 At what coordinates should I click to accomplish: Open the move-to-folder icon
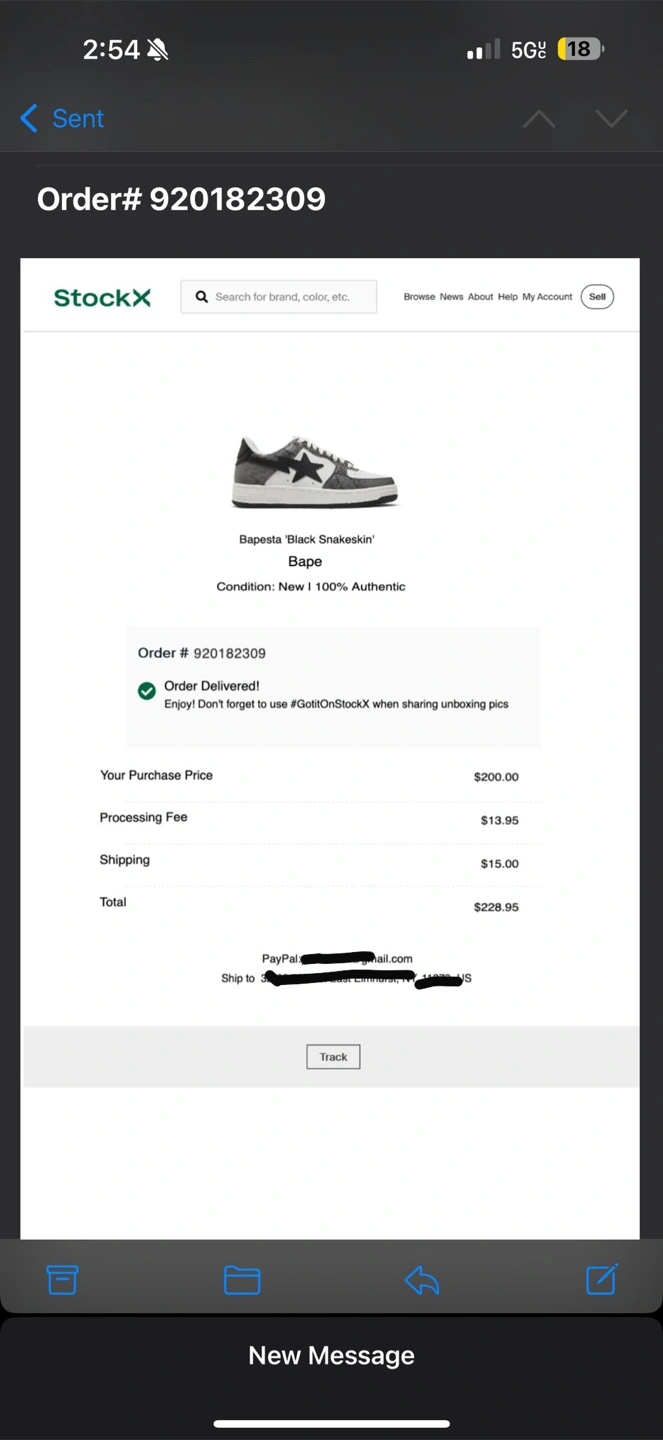(242, 1280)
